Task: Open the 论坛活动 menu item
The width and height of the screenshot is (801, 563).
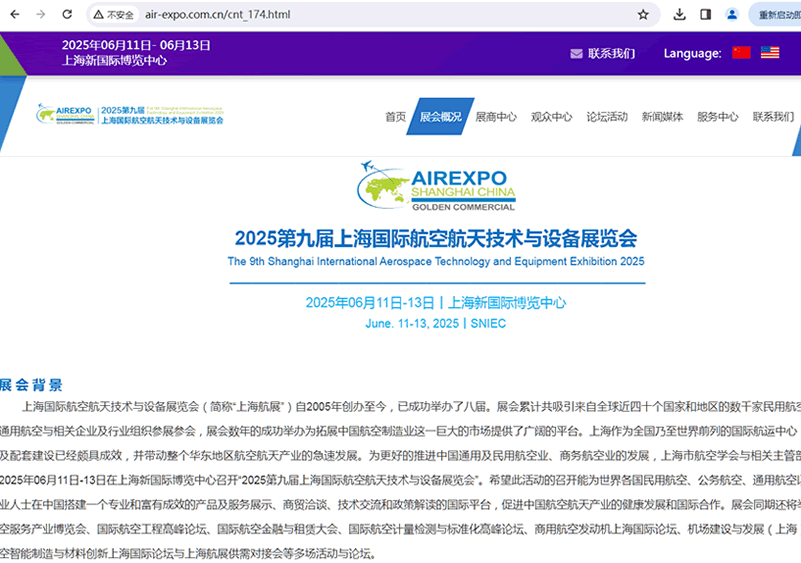Action: click(x=607, y=117)
